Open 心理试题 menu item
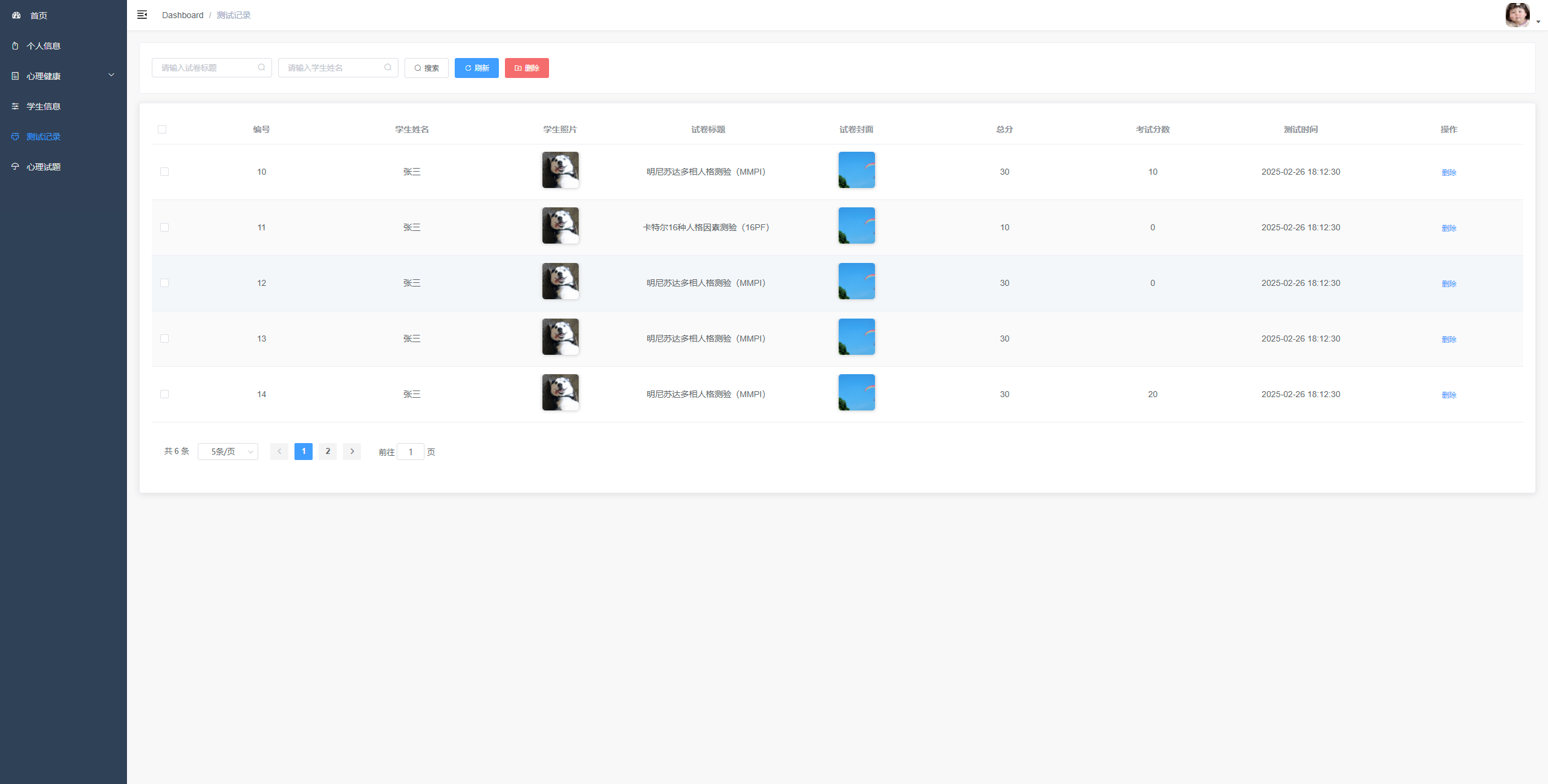 pos(63,166)
